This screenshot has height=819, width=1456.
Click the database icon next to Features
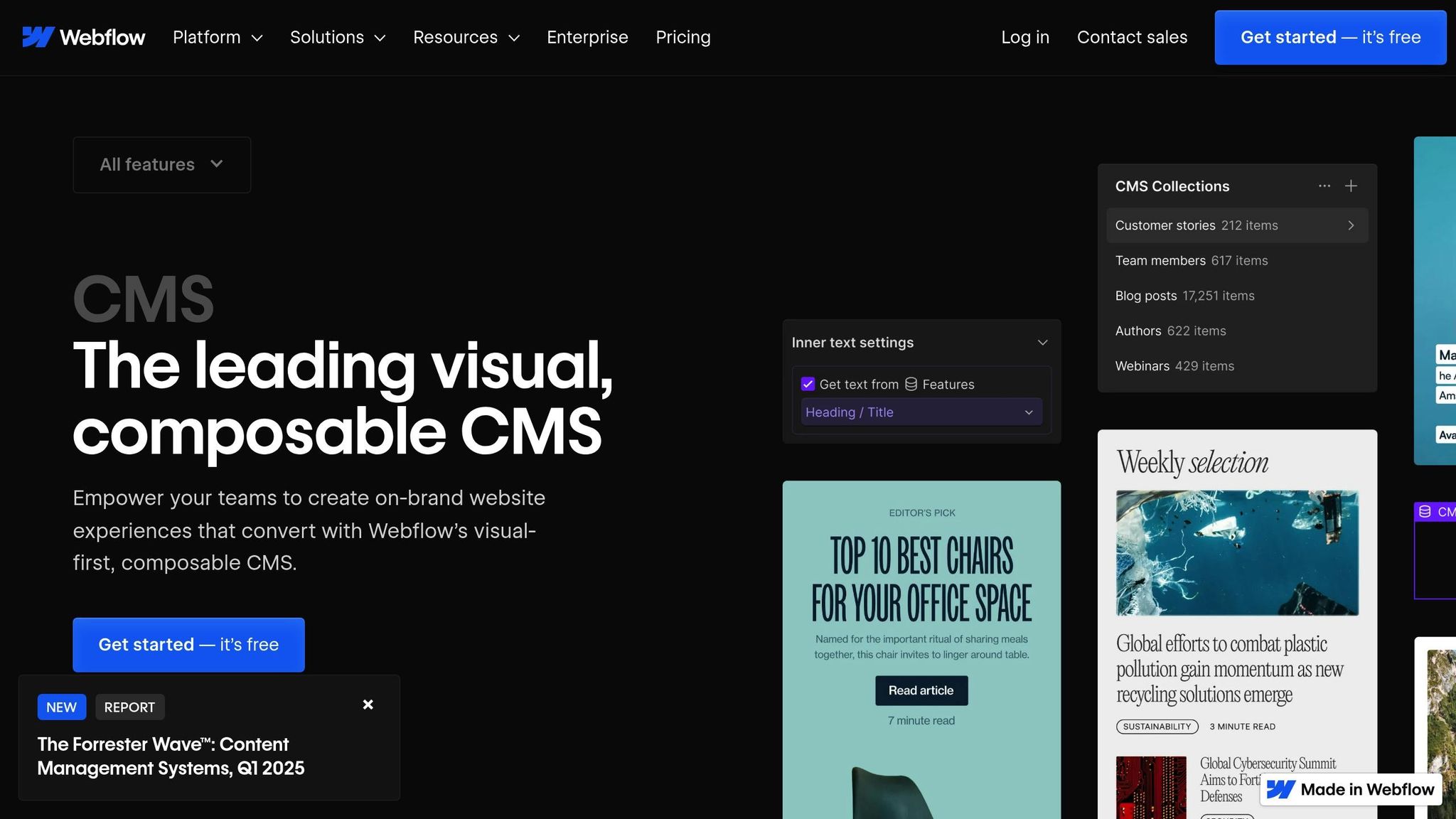tap(911, 384)
